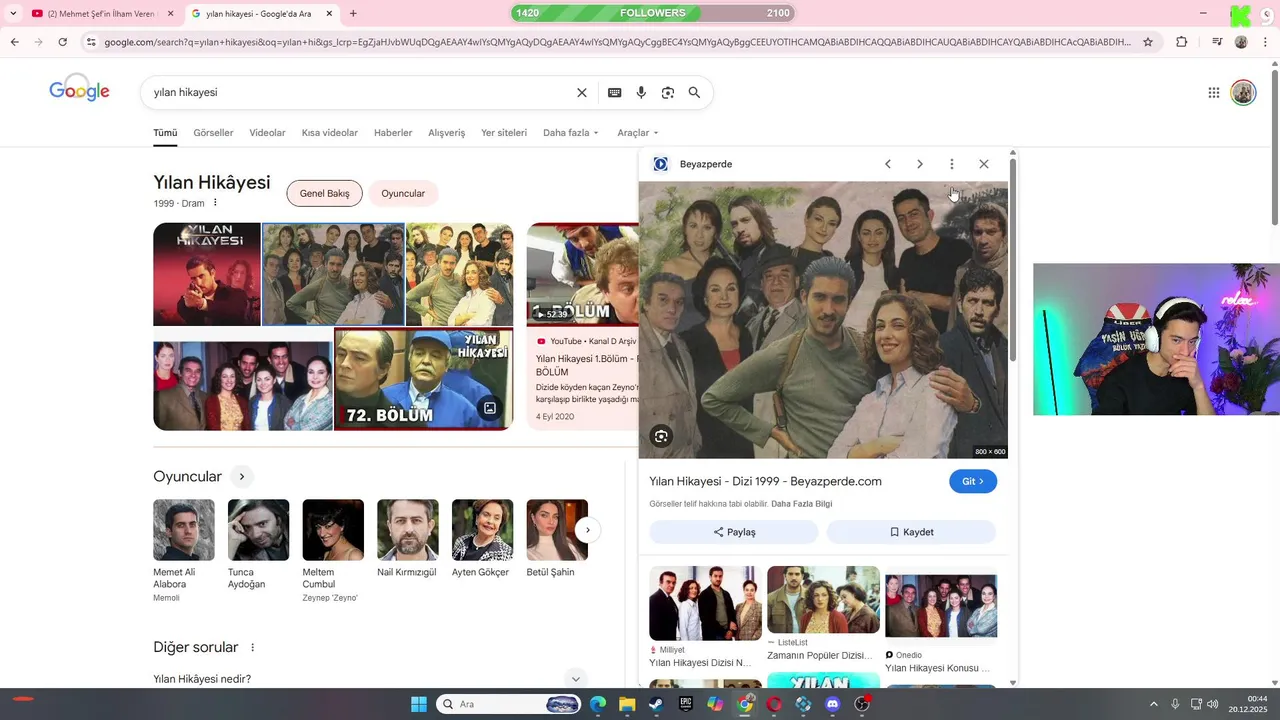Open Chrome extensions puzzle icon
Image resolution: width=1280 pixels, height=720 pixels.
1182,42
